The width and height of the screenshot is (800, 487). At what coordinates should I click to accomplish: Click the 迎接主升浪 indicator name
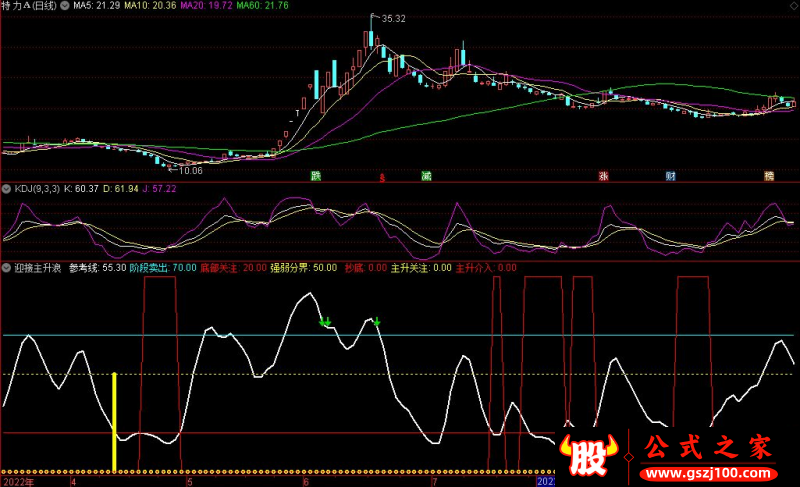(38, 268)
